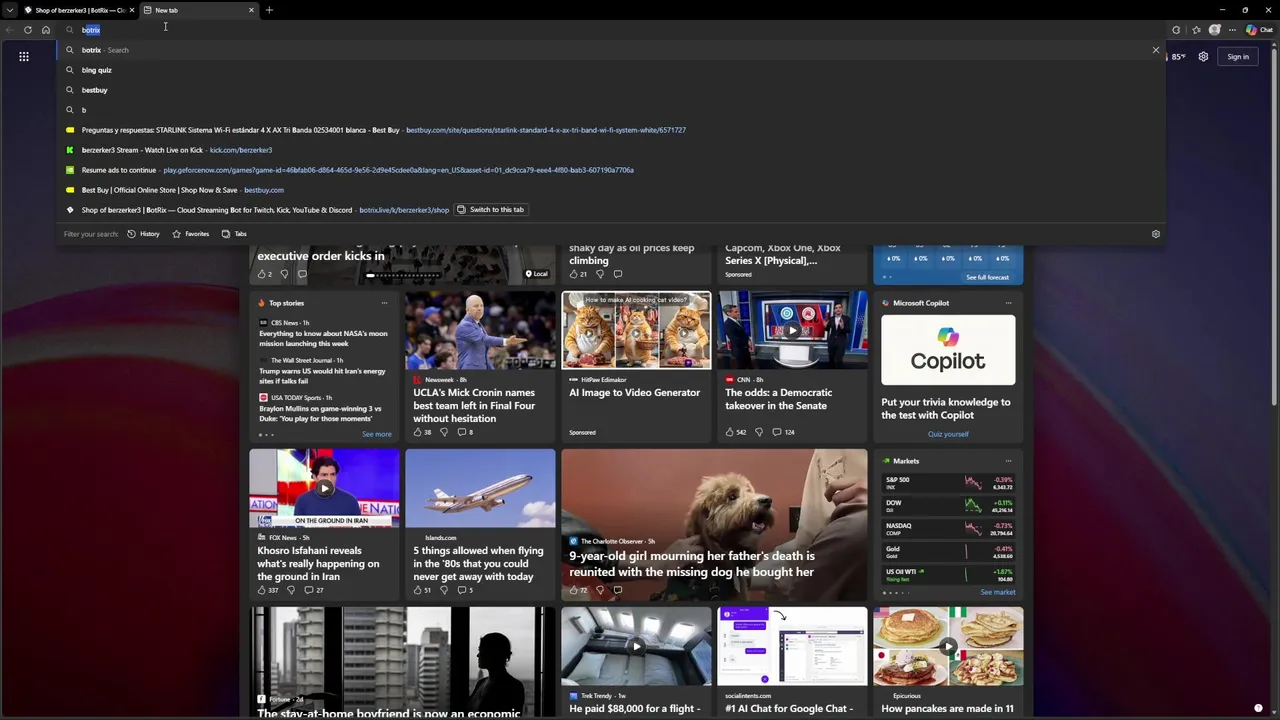
Task: Dislike the CNN Democratic takeover story
Action: coord(759,432)
